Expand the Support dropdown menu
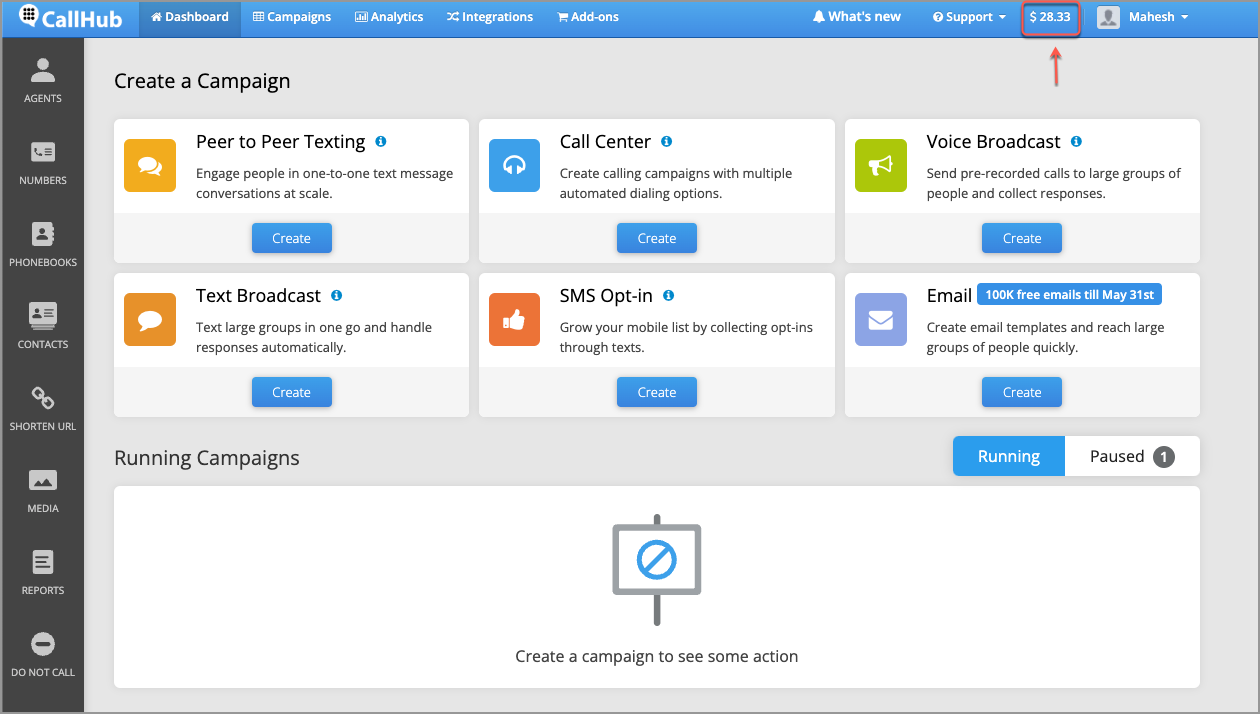The image size is (1260, 714). (x=969, y=17)
